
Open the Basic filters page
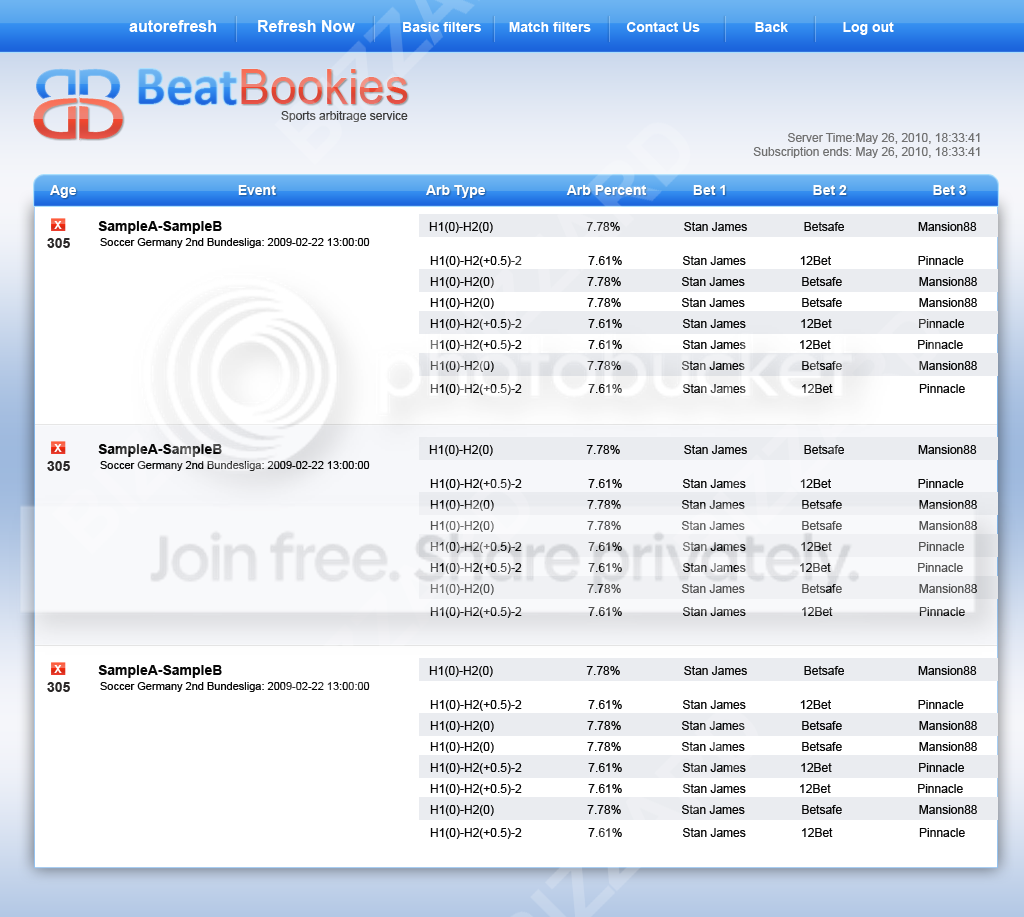coord(441,27)
